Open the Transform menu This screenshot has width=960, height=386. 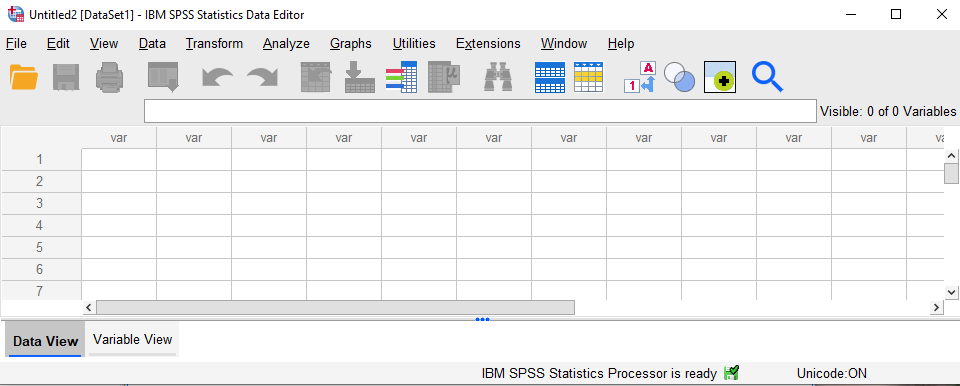pos(214,44)
